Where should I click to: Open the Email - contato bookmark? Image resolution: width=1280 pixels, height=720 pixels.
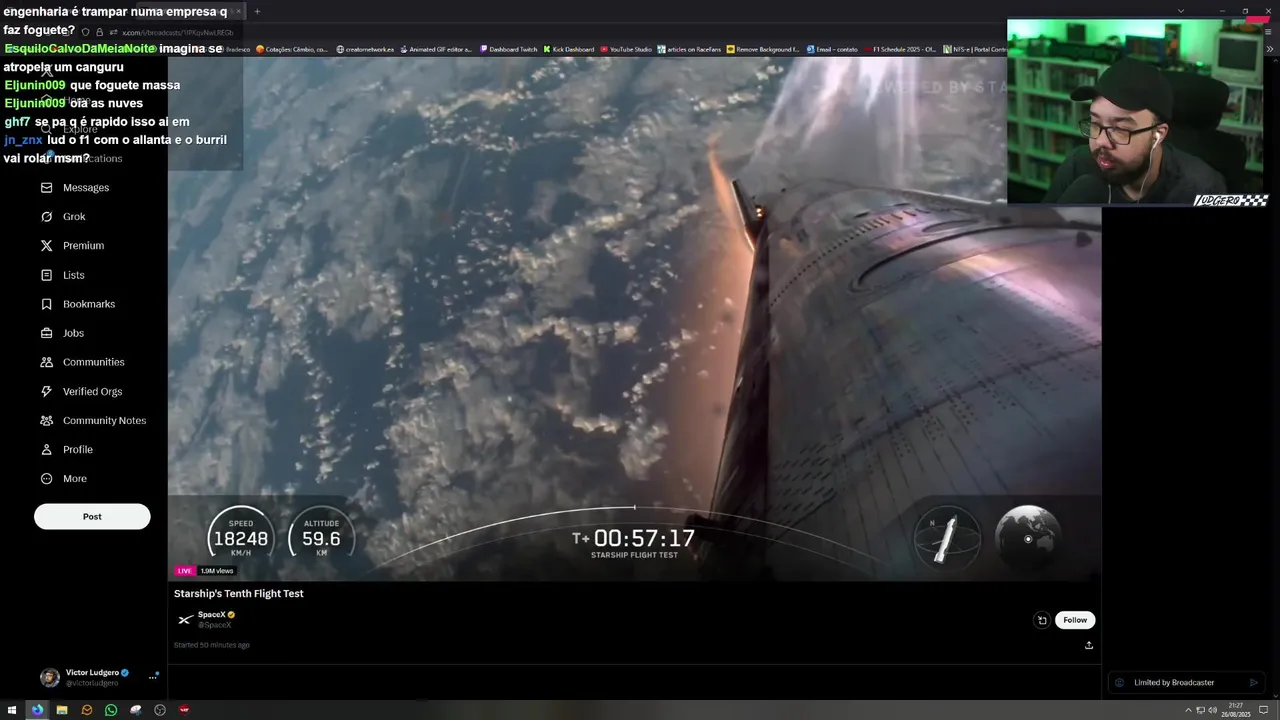click(x=832, y=49)
